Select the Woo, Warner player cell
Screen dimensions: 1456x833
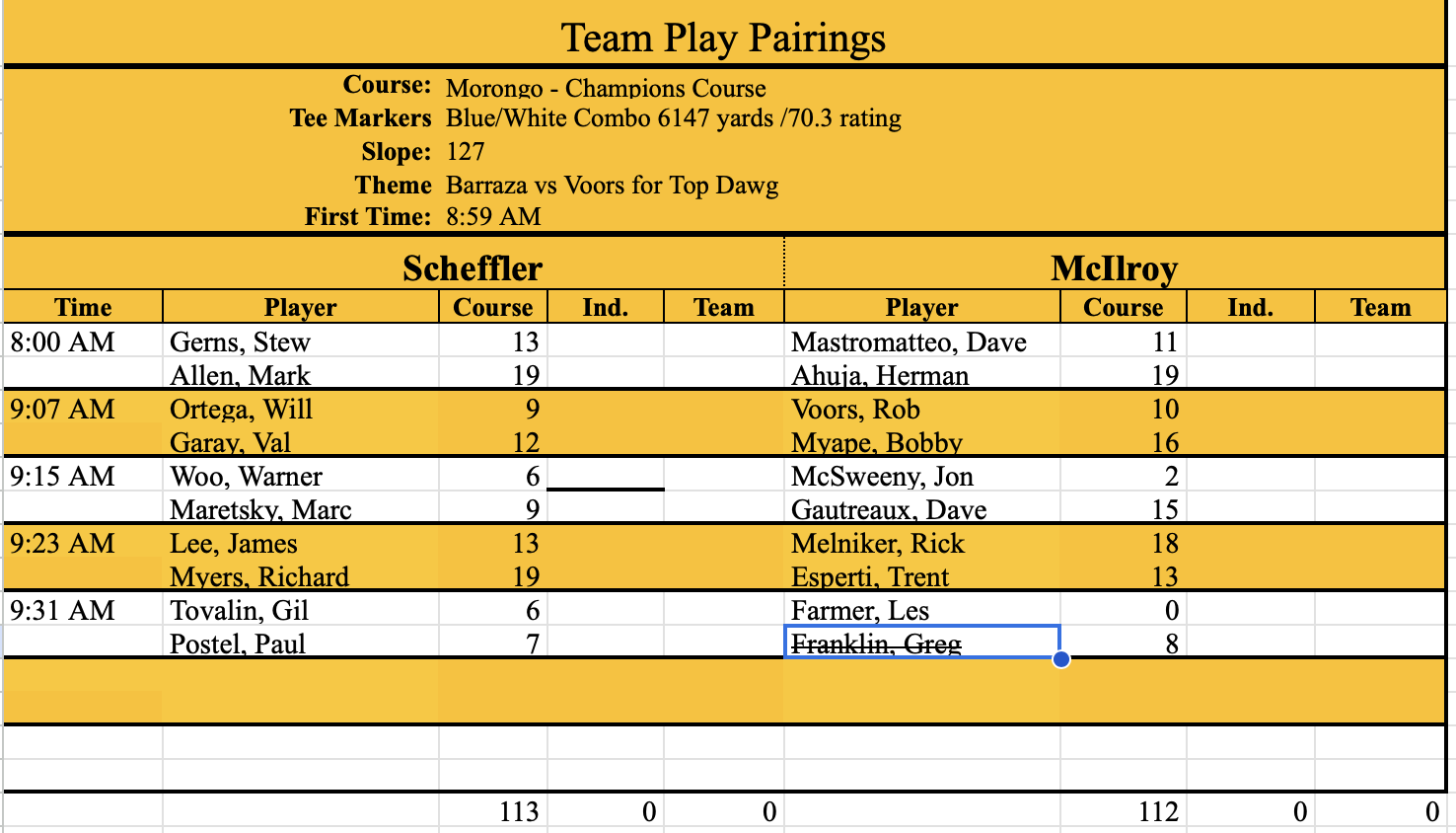tap(247, 477)
